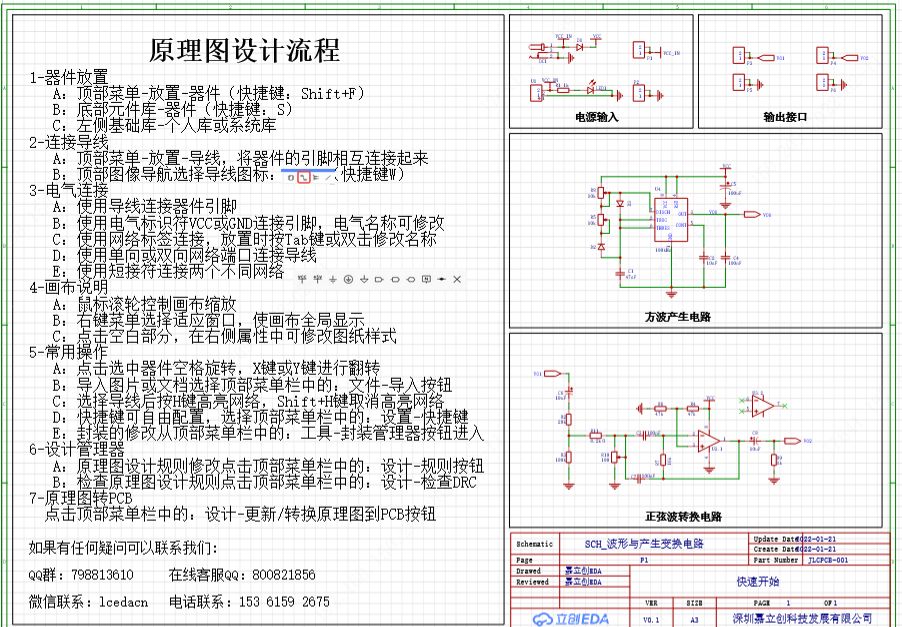Screen dimensions: 902x627
Task: Select the line mentioning 快捷键:Shift+F
Action: 209,93
